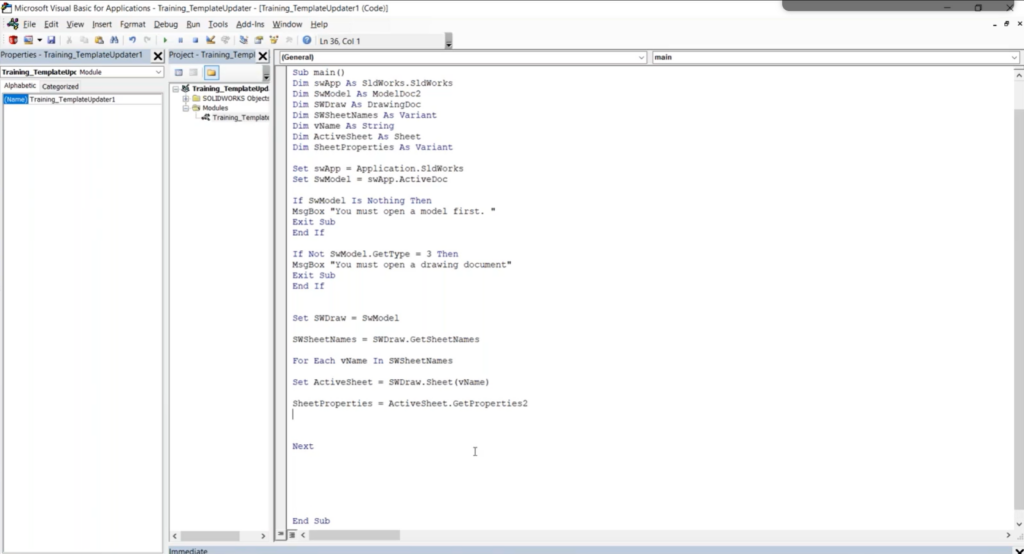The width and height of the screenshot is (1024, 554).
Task: Open the Module object dropdown in Properties
Action: pos(158,72)
